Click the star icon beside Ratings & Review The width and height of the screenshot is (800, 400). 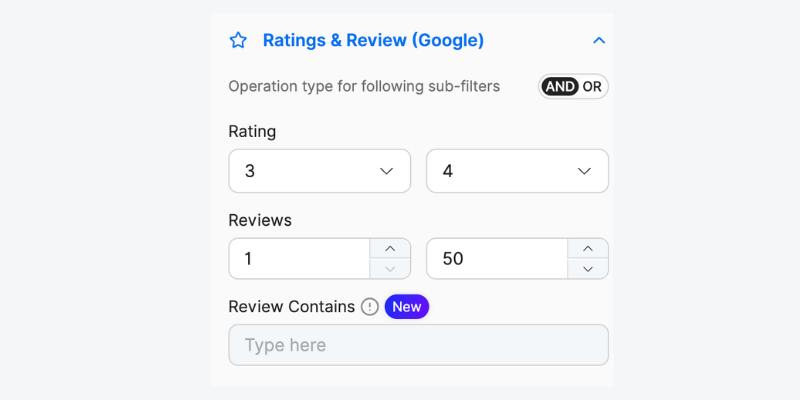point(238,40)
